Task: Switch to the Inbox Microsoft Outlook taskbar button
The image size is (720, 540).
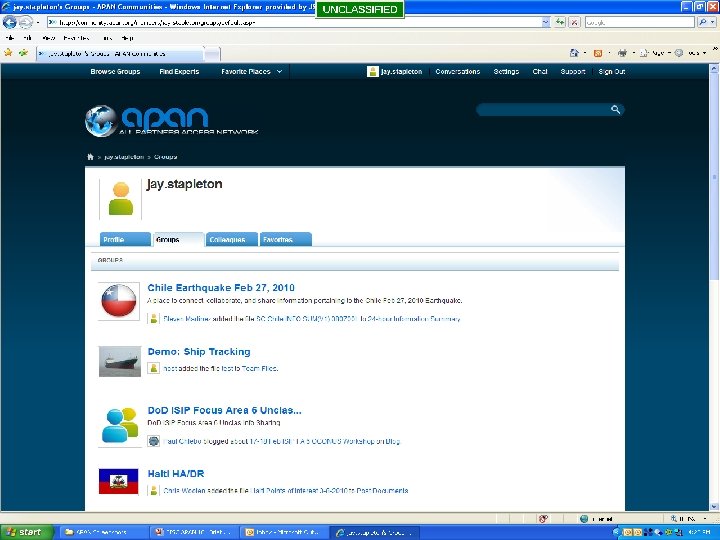Action: click(285, 532)
